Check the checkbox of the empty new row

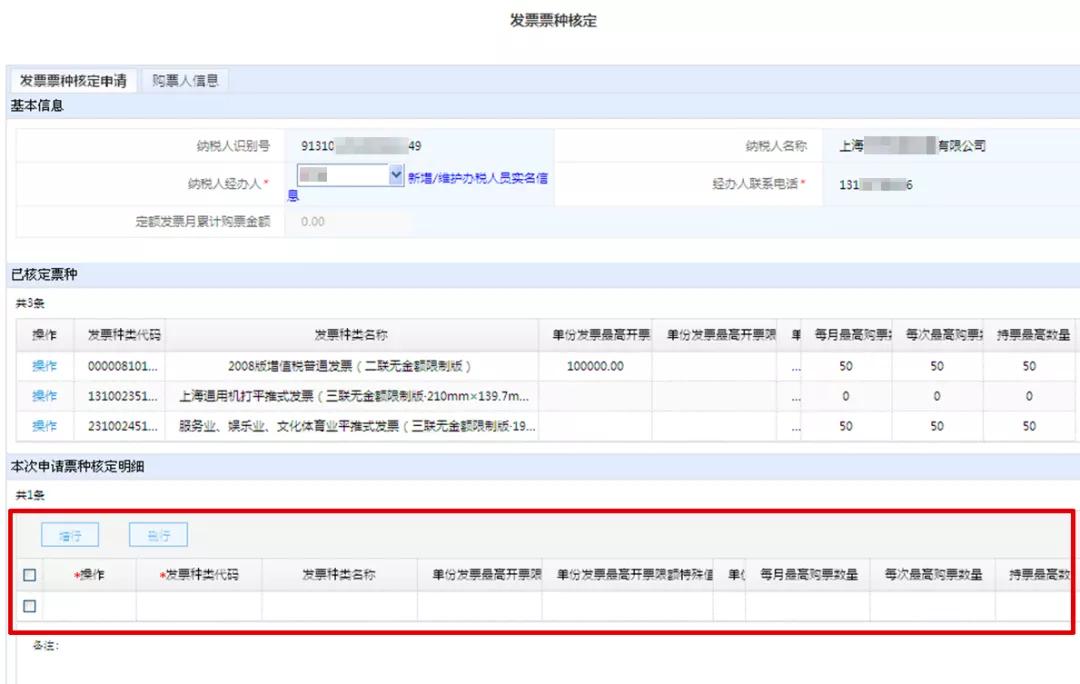click(29, 607)
